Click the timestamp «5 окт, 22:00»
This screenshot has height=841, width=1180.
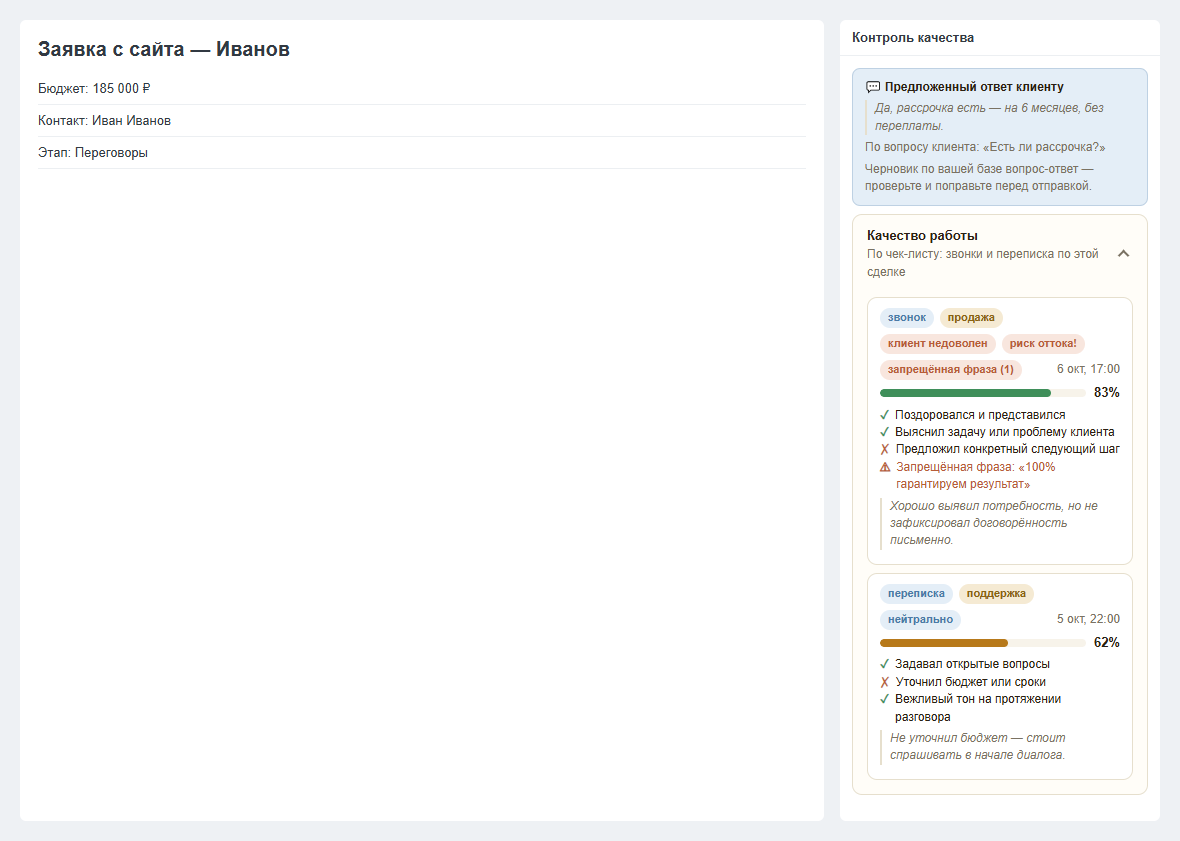pos(1088,619)
